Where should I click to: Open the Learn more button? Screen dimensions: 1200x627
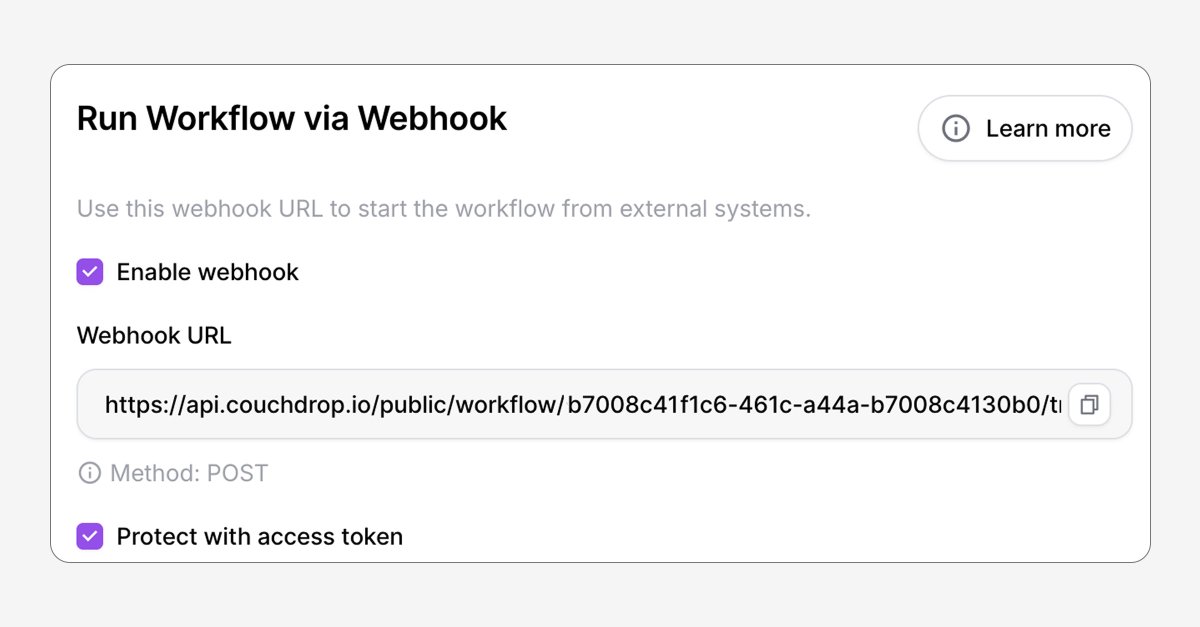point(1025,128)
